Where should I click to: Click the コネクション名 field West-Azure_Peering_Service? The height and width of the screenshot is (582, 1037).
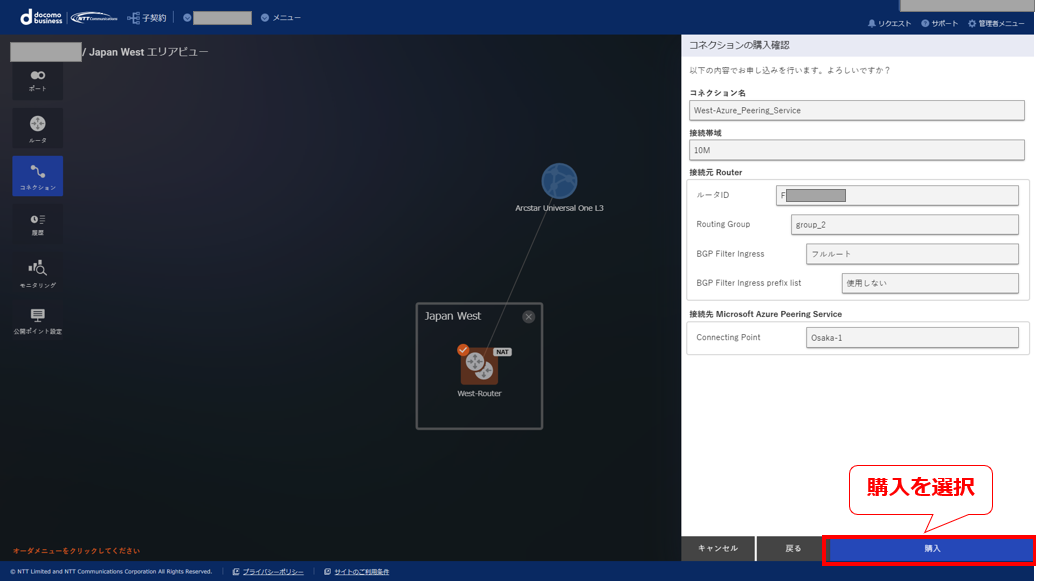tap(856, 110)
